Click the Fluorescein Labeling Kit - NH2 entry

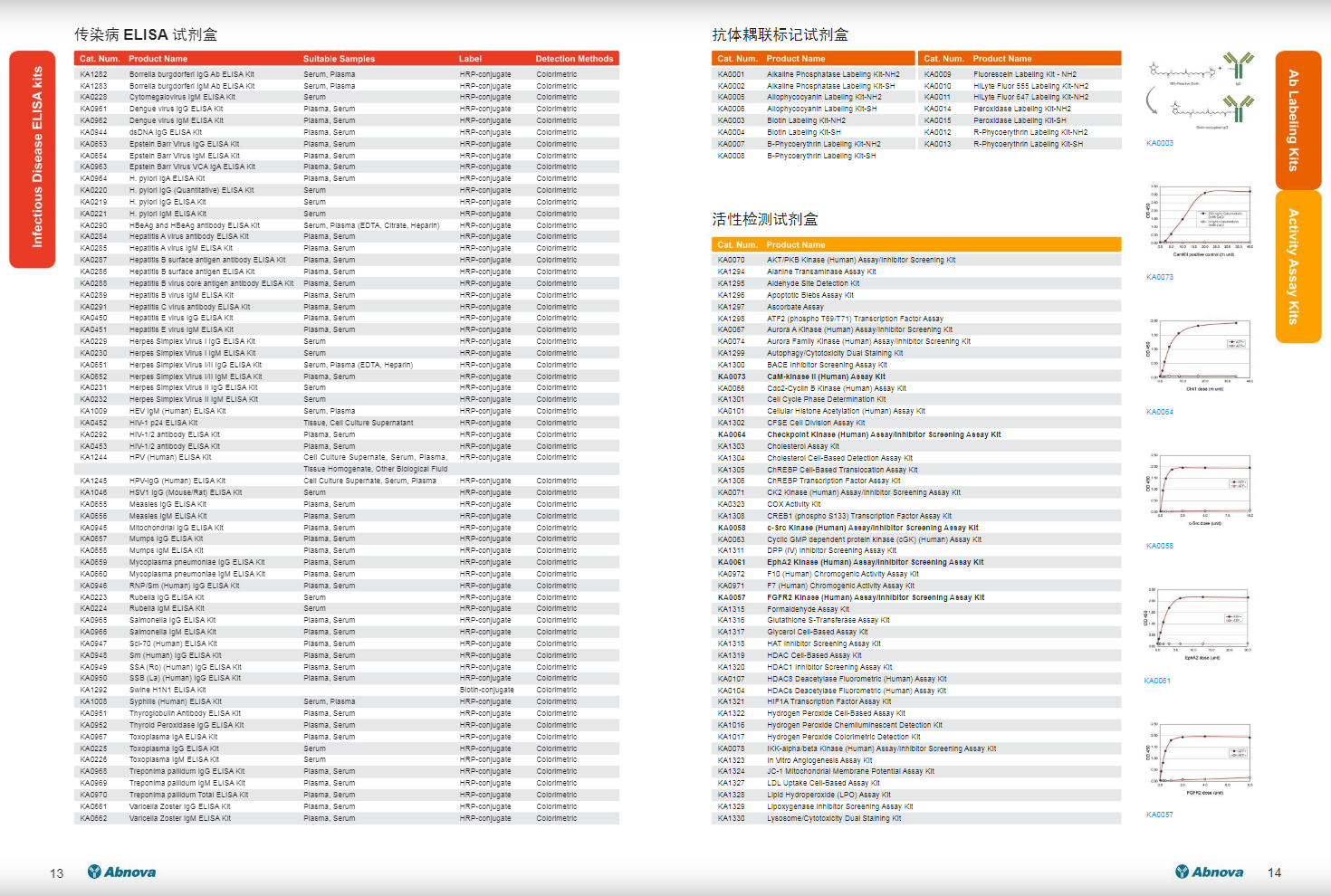(x=1024, y=74)
